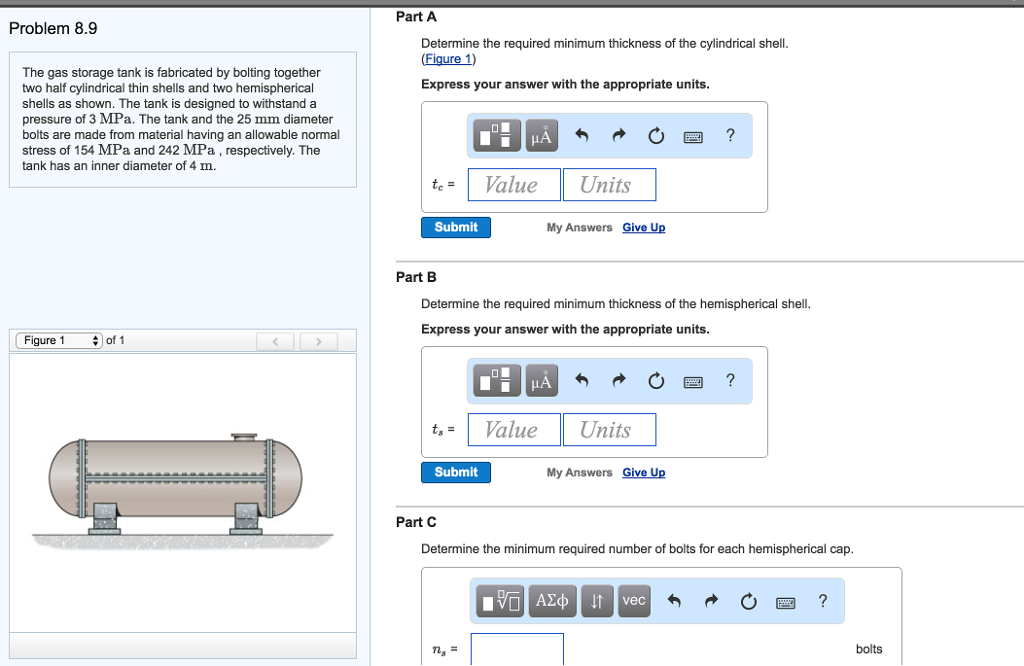
Task: Open the exponent/template palette in Part A toolbar
Action: (x=497, y=135)
